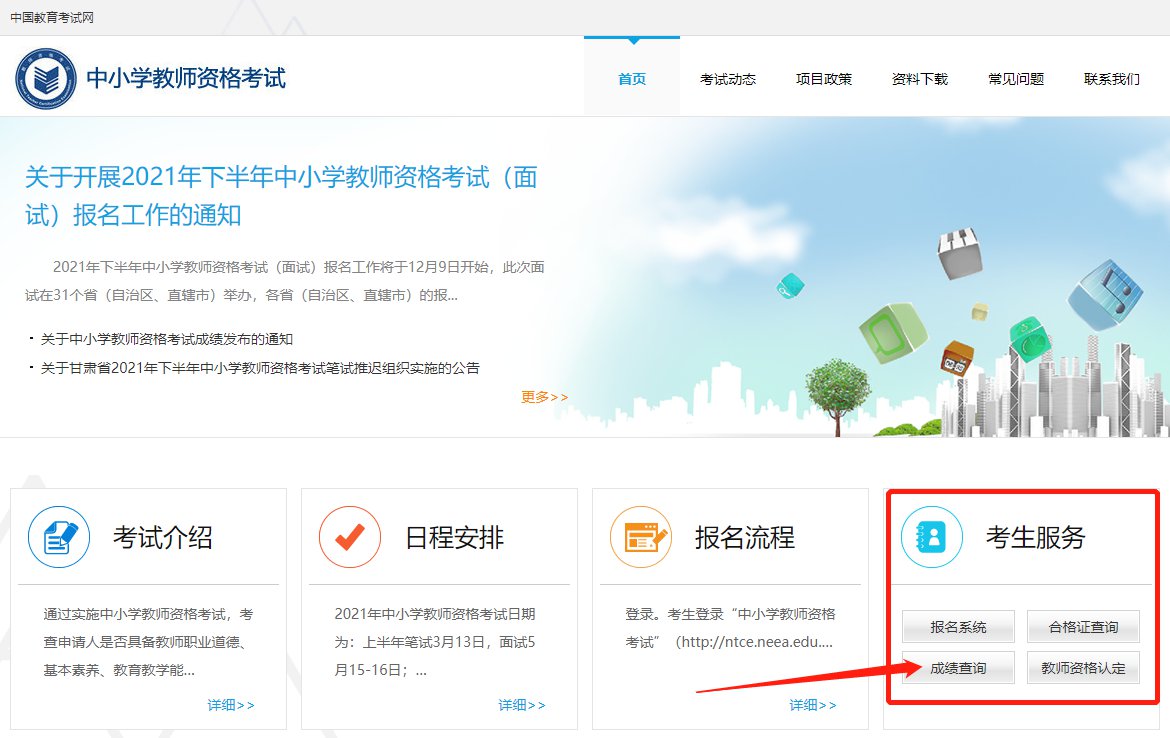Open the 首页 navigation tab
Viewport: 1170px width, 738px height.
632,79
